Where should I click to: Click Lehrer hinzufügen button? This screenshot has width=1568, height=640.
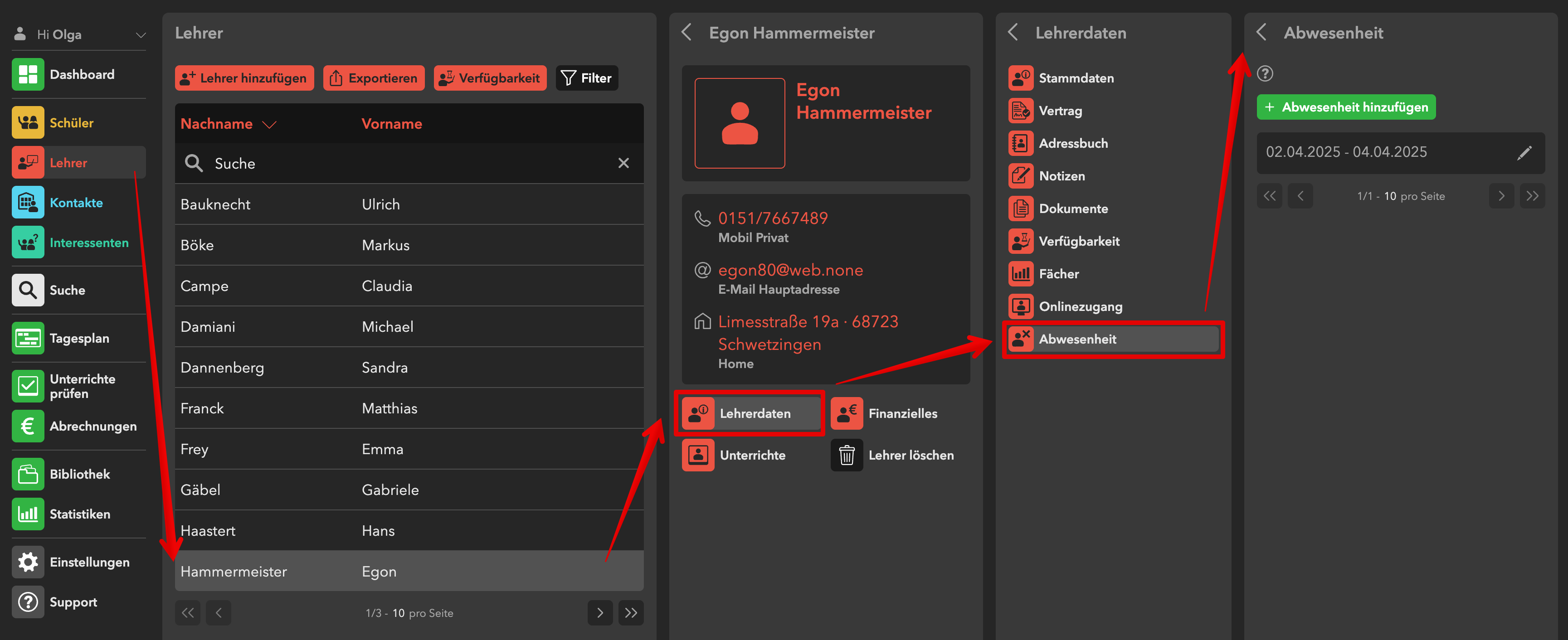click(x=245, y=78)
